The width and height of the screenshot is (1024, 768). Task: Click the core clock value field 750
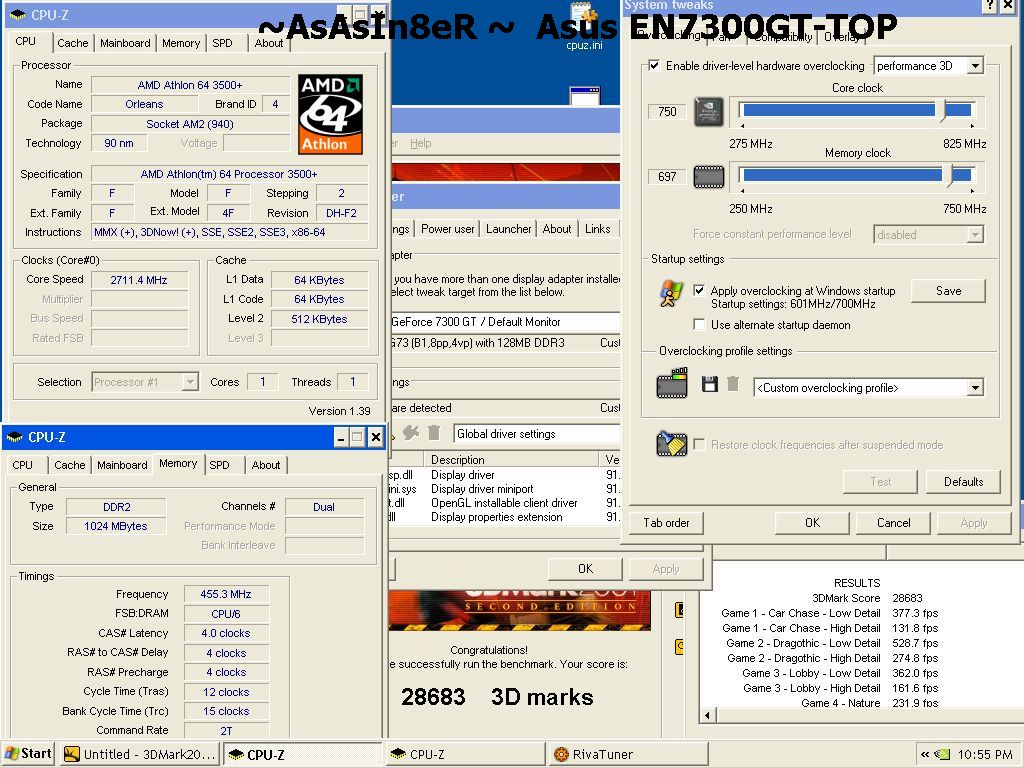667,112
